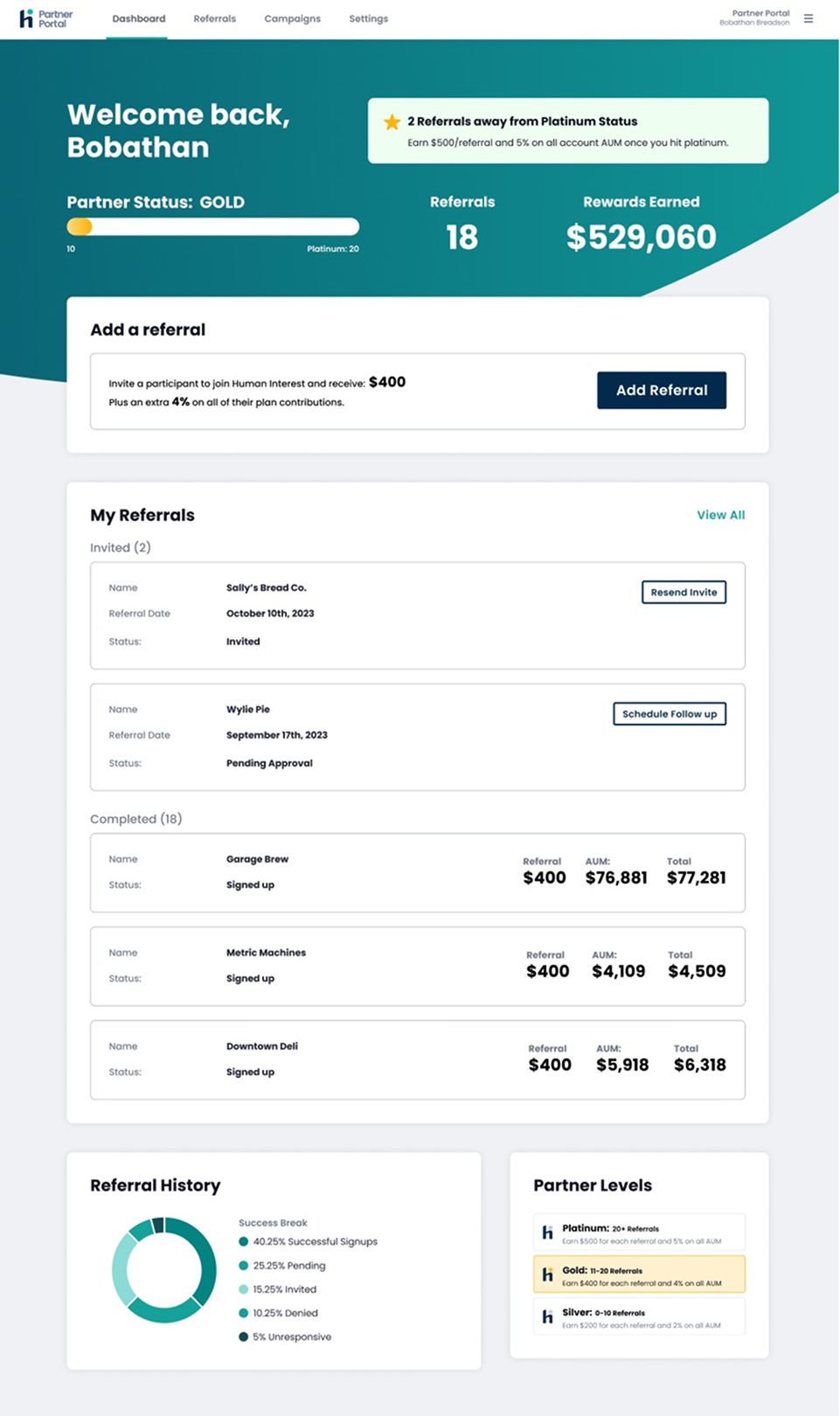Select Silver 0-10 Referrals level text
This screenshot has width=840, height=1416.
point(604,1312)
